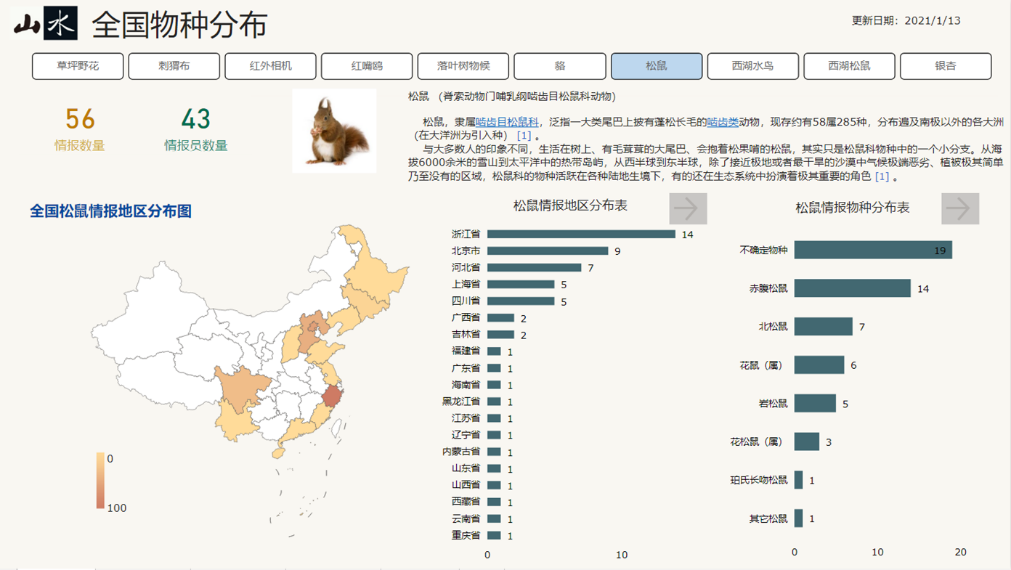Switch to the 刺猬布 tab
The height and width of the screenshot is (570, 1011).
[x=174, y=66]
